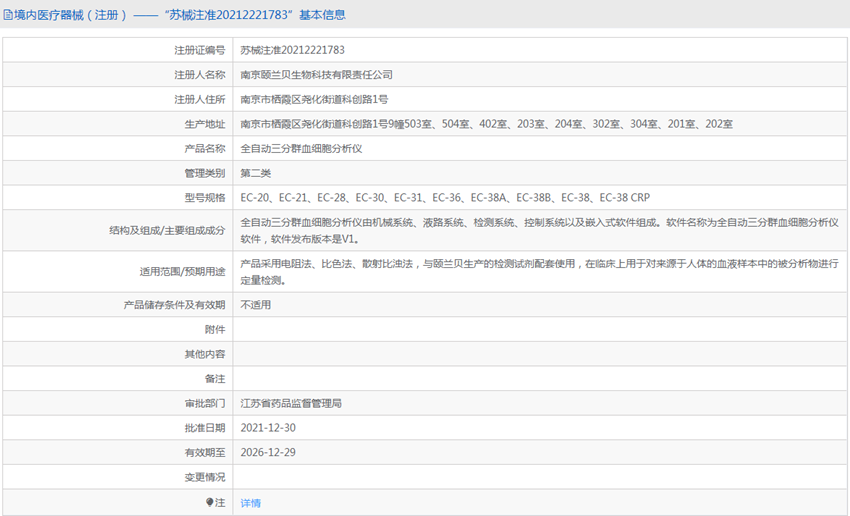Image resolution: width=850 pixels, height=516 pixels.
Task: Click the pin icon beside the 注 label
Action: pyautogui.click(x=209, y=502)
